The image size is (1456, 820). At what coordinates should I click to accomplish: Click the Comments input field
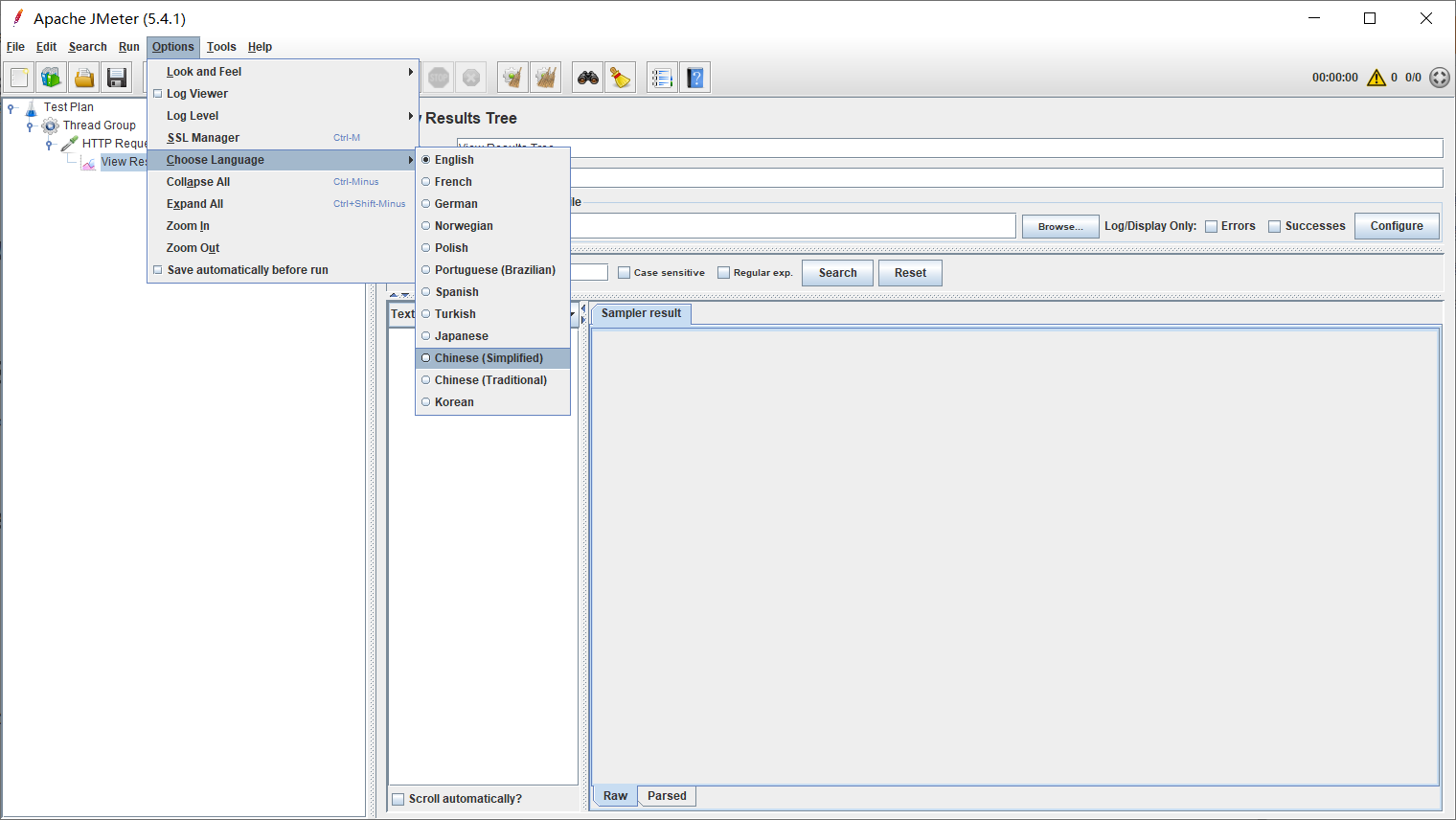click(x=1006, y=178)
